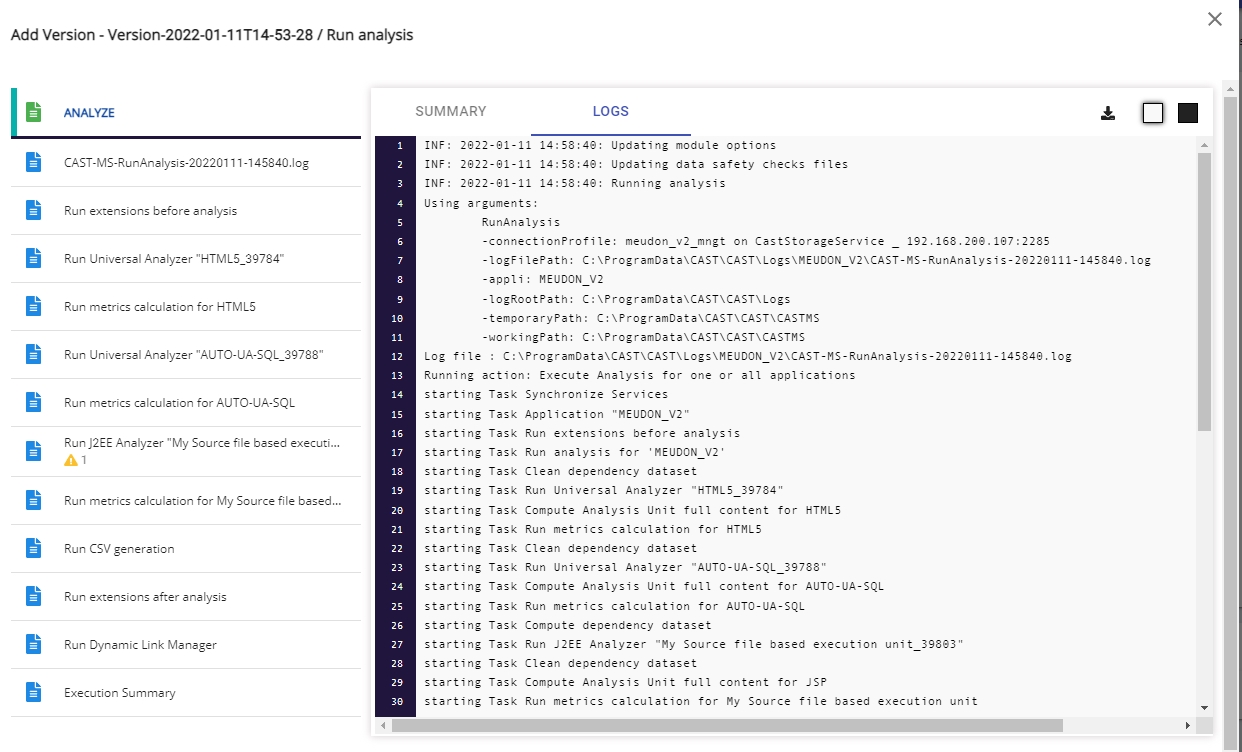The height and width of the screenshot is (752, 1242).
Task: Click line number 30 in the gutter
Action: [x=398, y=701]
